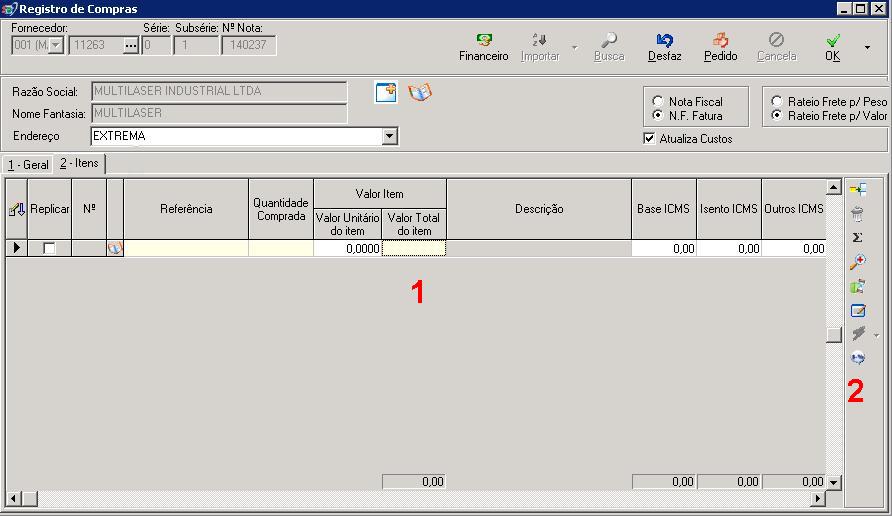
Task: Click the row selector arrow of first row
Action: 16,248
